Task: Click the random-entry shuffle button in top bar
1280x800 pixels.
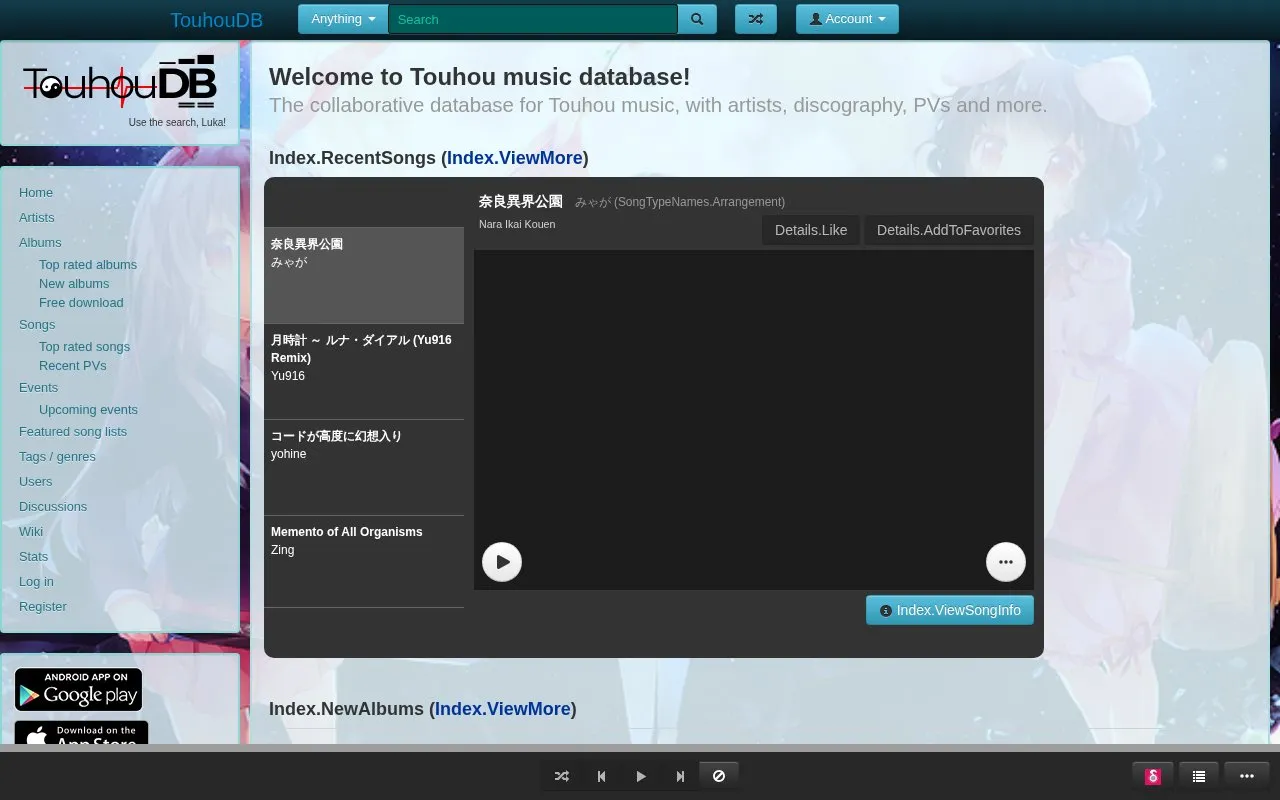Action: point(756,19)
